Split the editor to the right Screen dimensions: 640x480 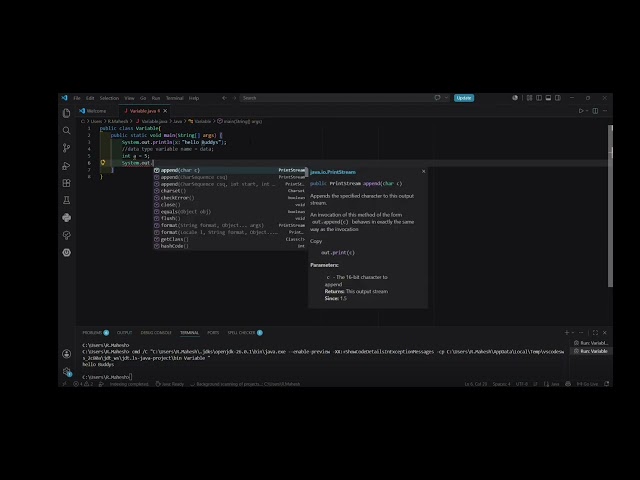click(x=596, y=111)
